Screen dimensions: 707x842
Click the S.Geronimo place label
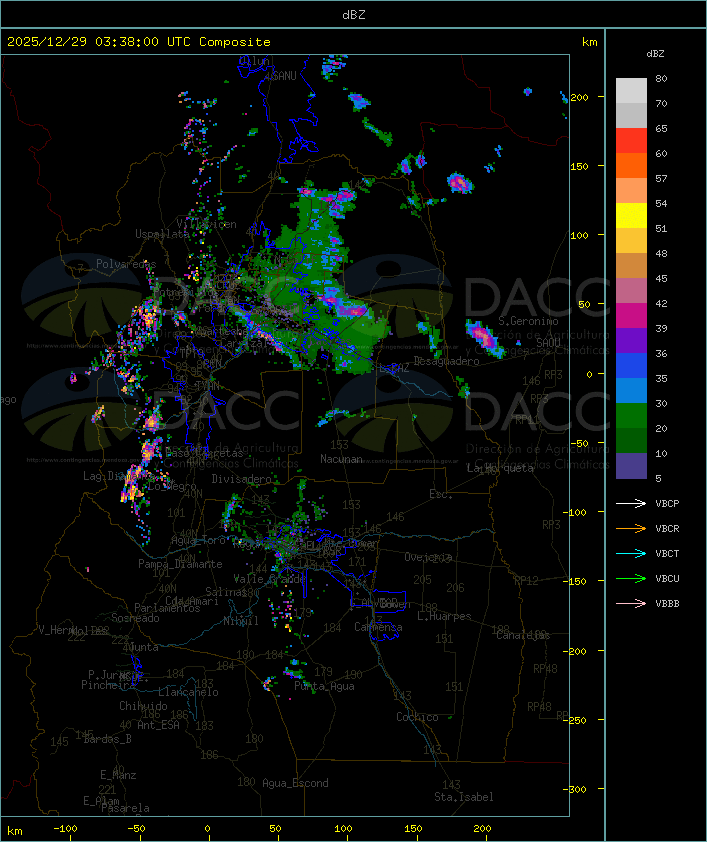[528, 321]
